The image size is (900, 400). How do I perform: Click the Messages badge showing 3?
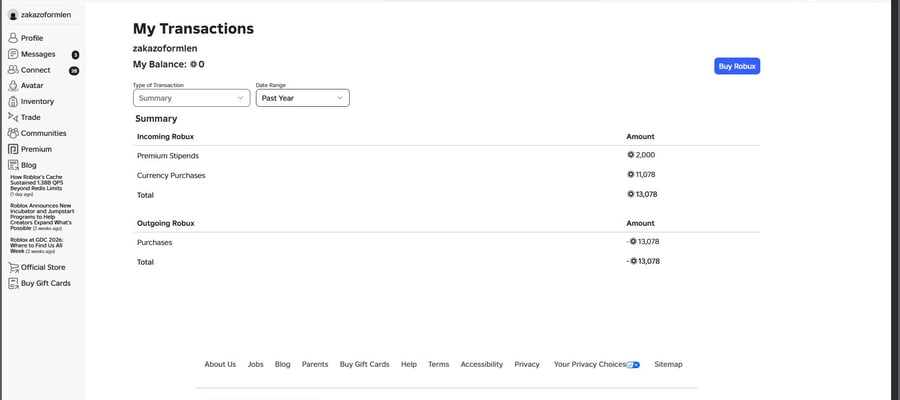tap(75, 55)
